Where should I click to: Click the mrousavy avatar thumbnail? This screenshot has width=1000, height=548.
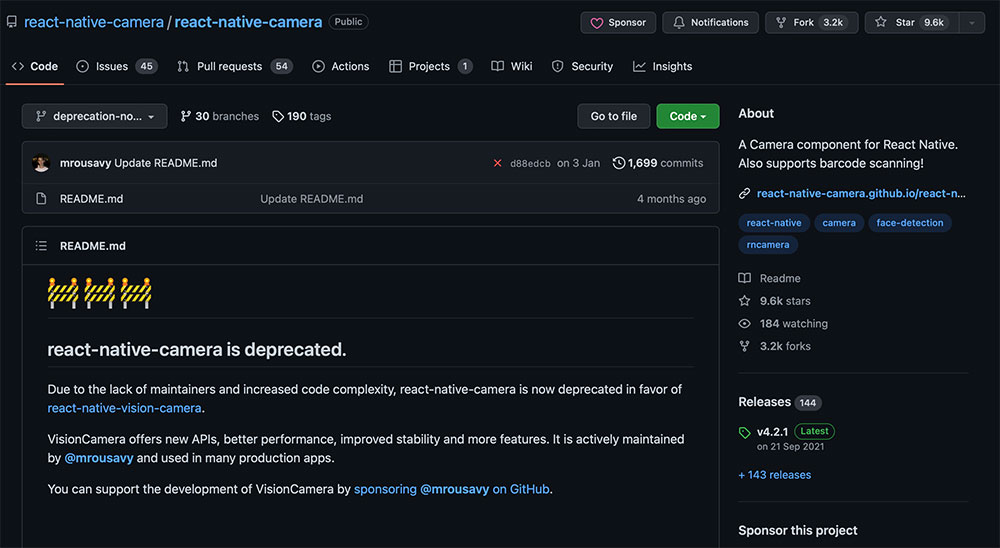click(41, 163)
